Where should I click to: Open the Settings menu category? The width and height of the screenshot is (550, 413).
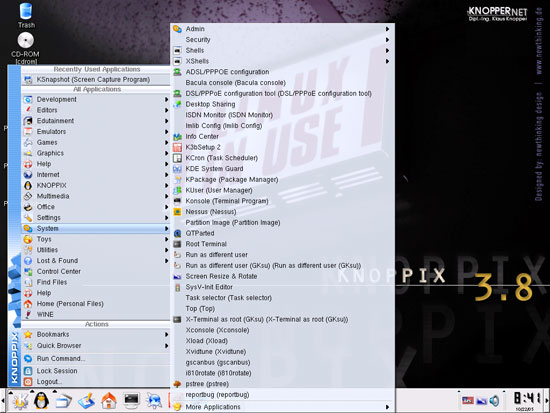click(x=96, y=218)
